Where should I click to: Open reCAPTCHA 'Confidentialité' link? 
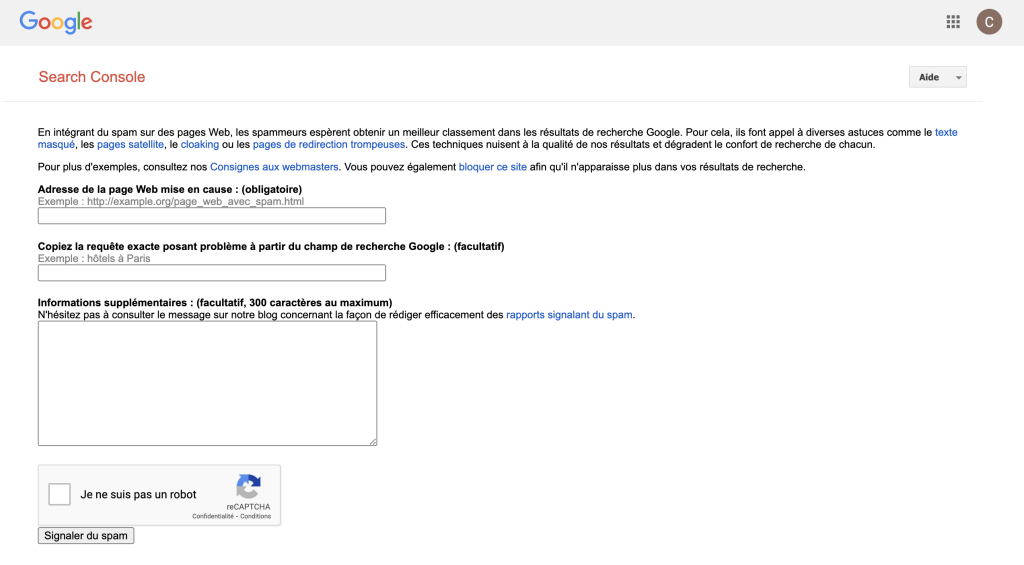point(214,516)
